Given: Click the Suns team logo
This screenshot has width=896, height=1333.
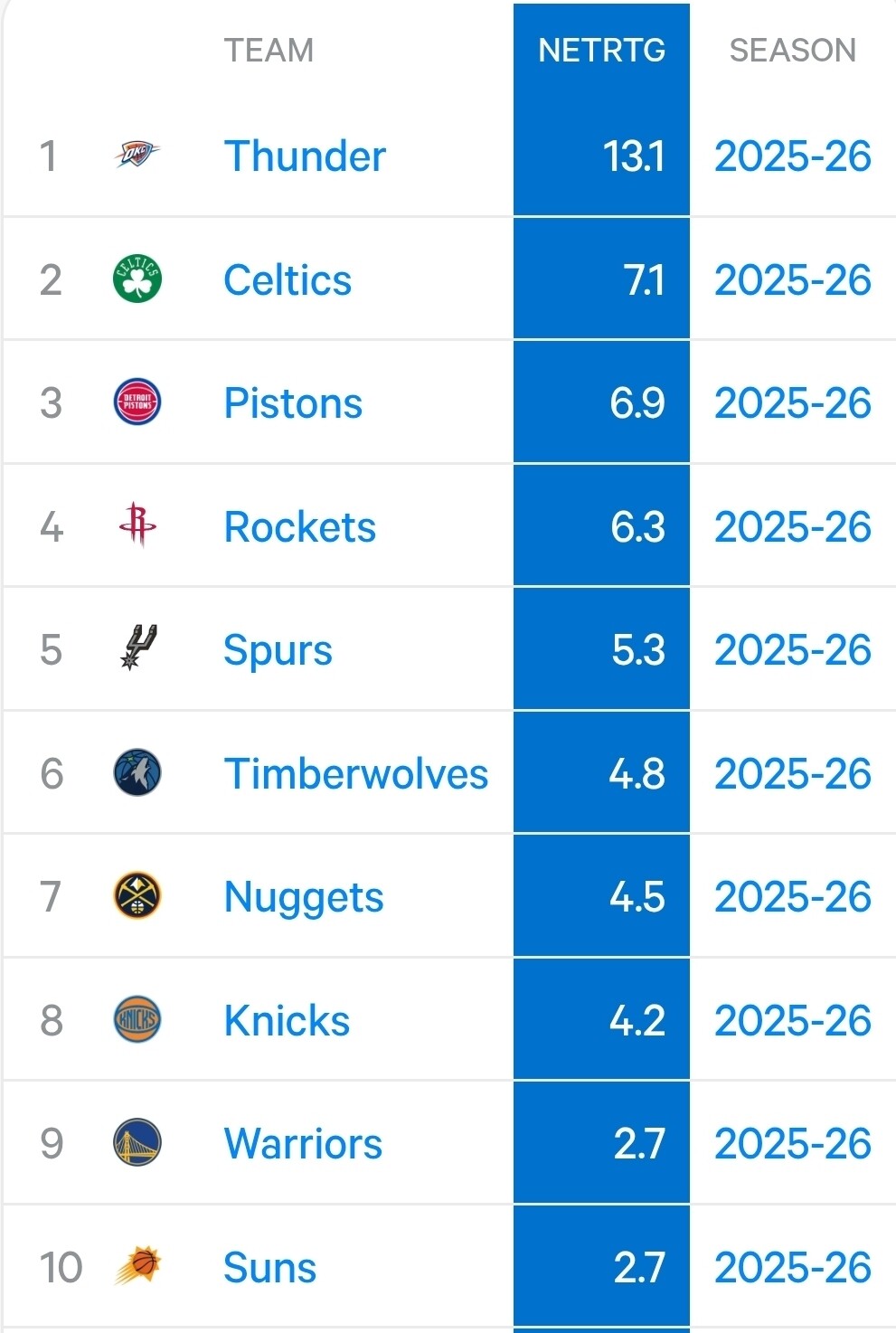Looking at the screenshot, I should (137, 1266).
